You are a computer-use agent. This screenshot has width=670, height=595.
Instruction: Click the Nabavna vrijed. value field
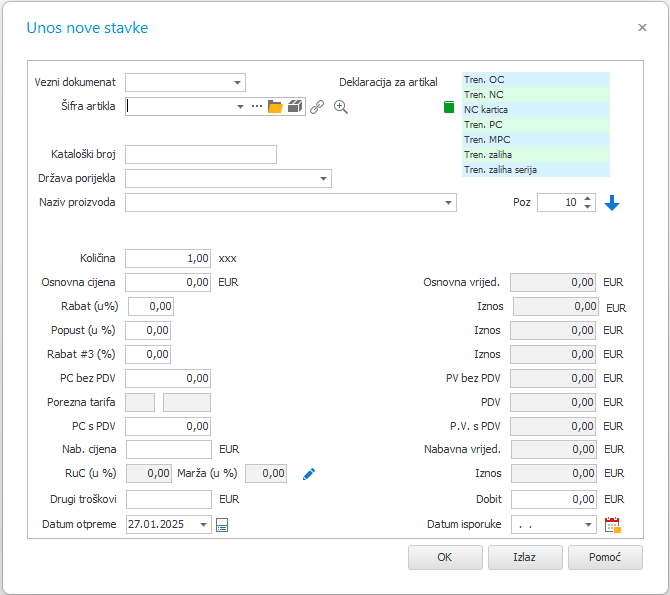click(x=553, y=449)
